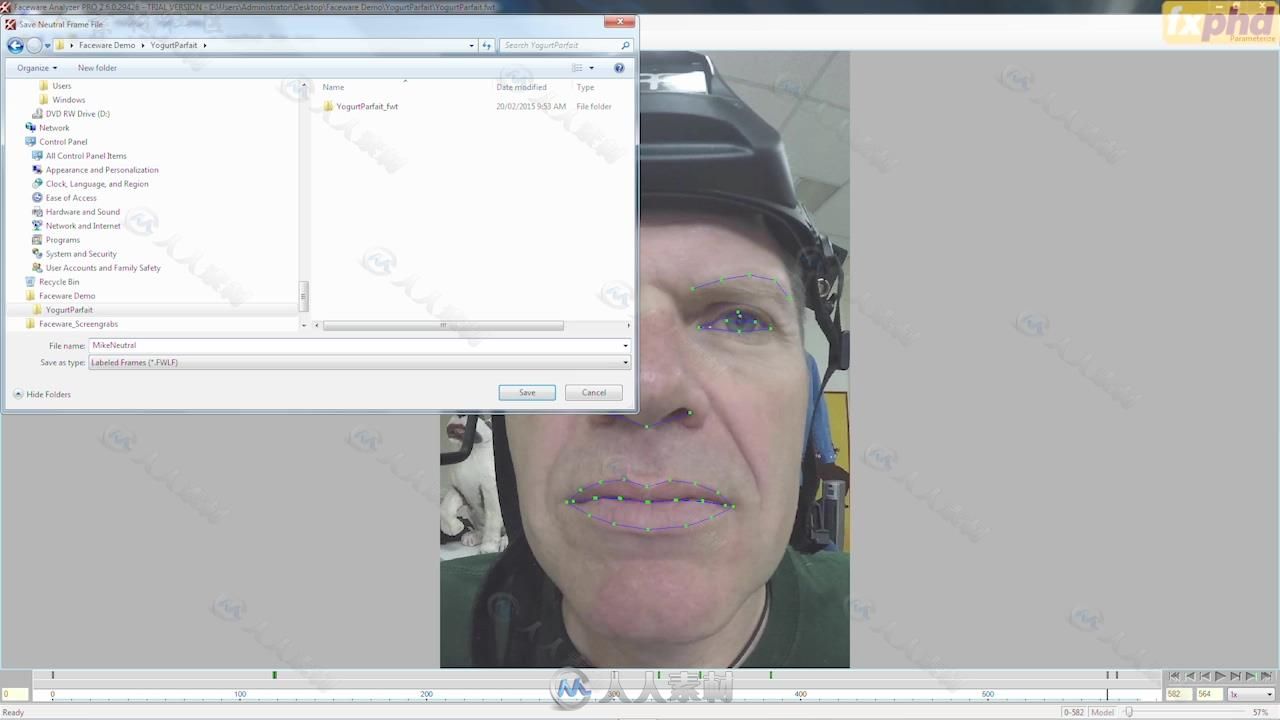Click the Save button
1280x720 pixels.
click(x=527, y=392)
